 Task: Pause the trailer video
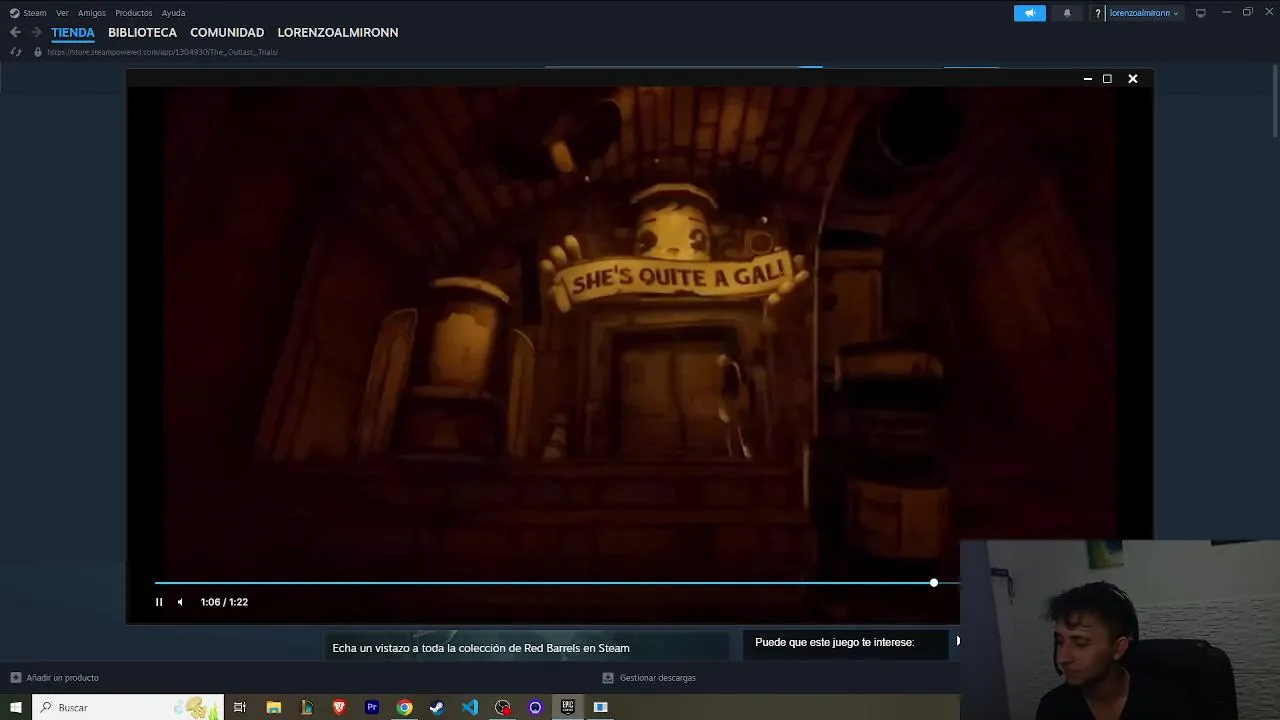(158, 602)
